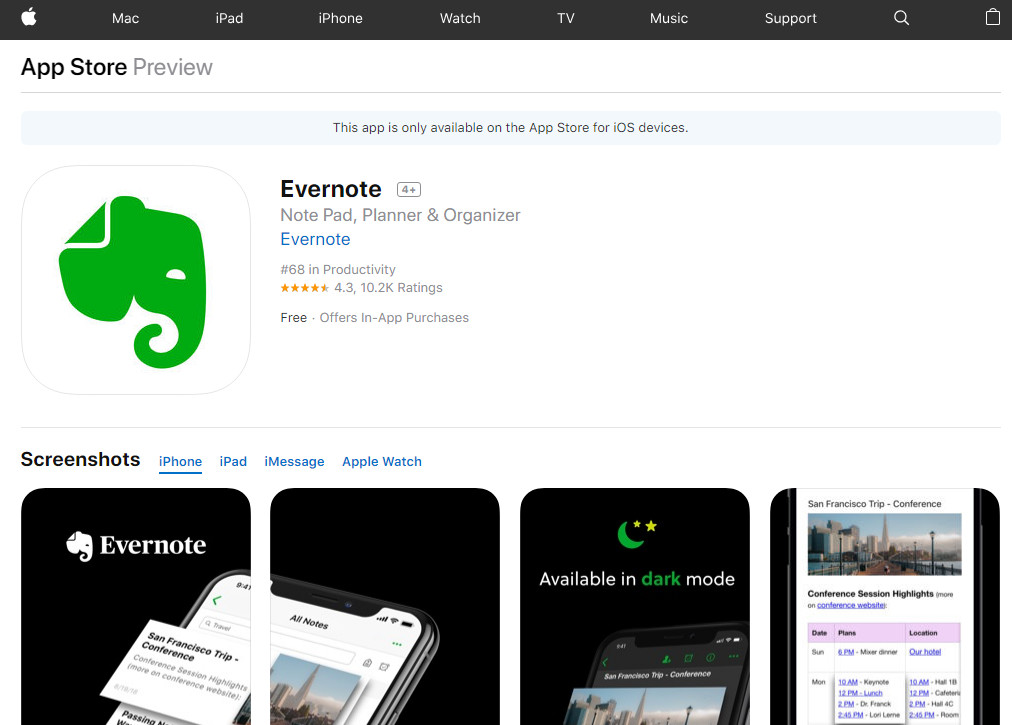Open the Support menu item
The height and width of the screenshot is (725, 1012).
pyautogui.click(x=791, y=19)
